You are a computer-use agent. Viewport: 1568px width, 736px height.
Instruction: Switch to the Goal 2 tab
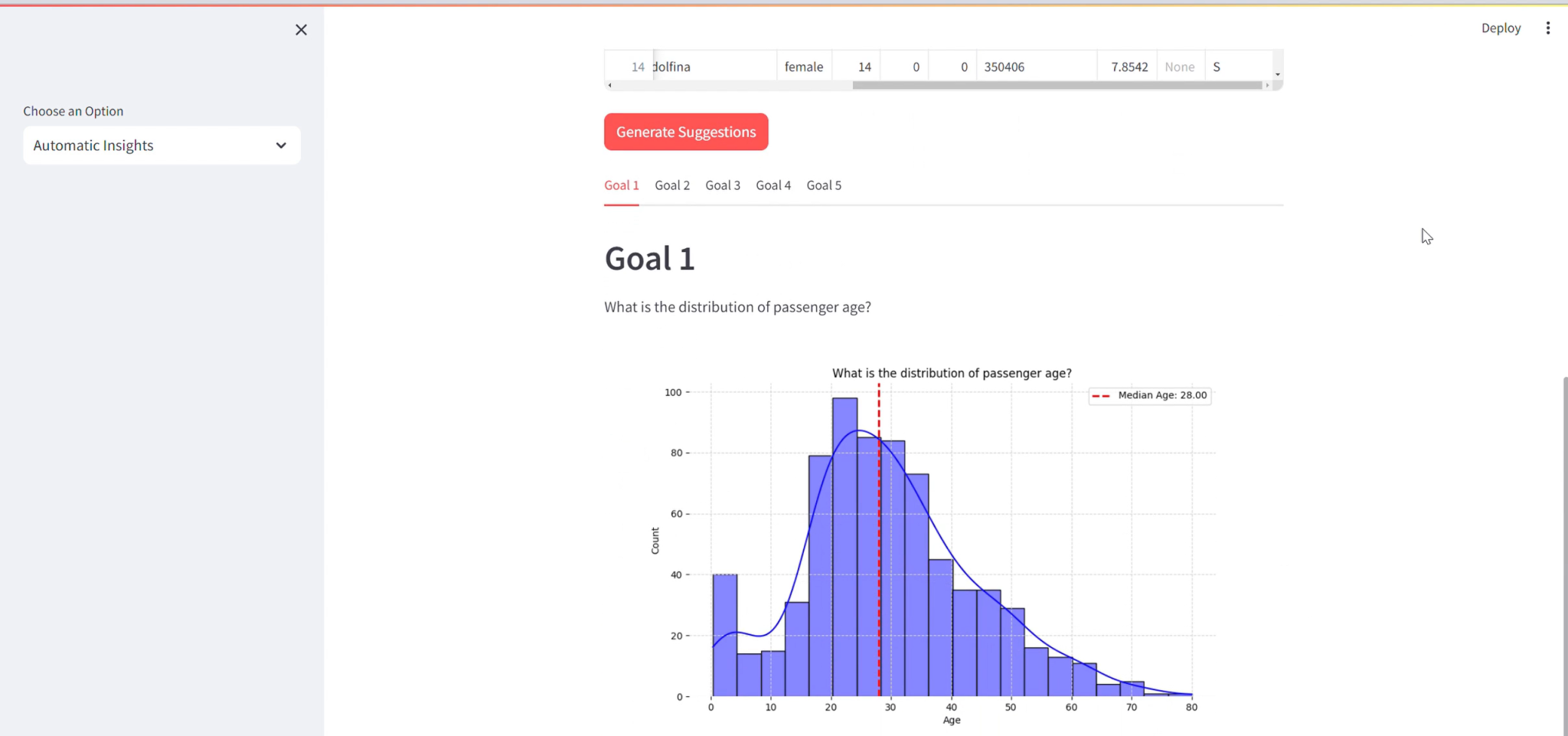(671, 185)
